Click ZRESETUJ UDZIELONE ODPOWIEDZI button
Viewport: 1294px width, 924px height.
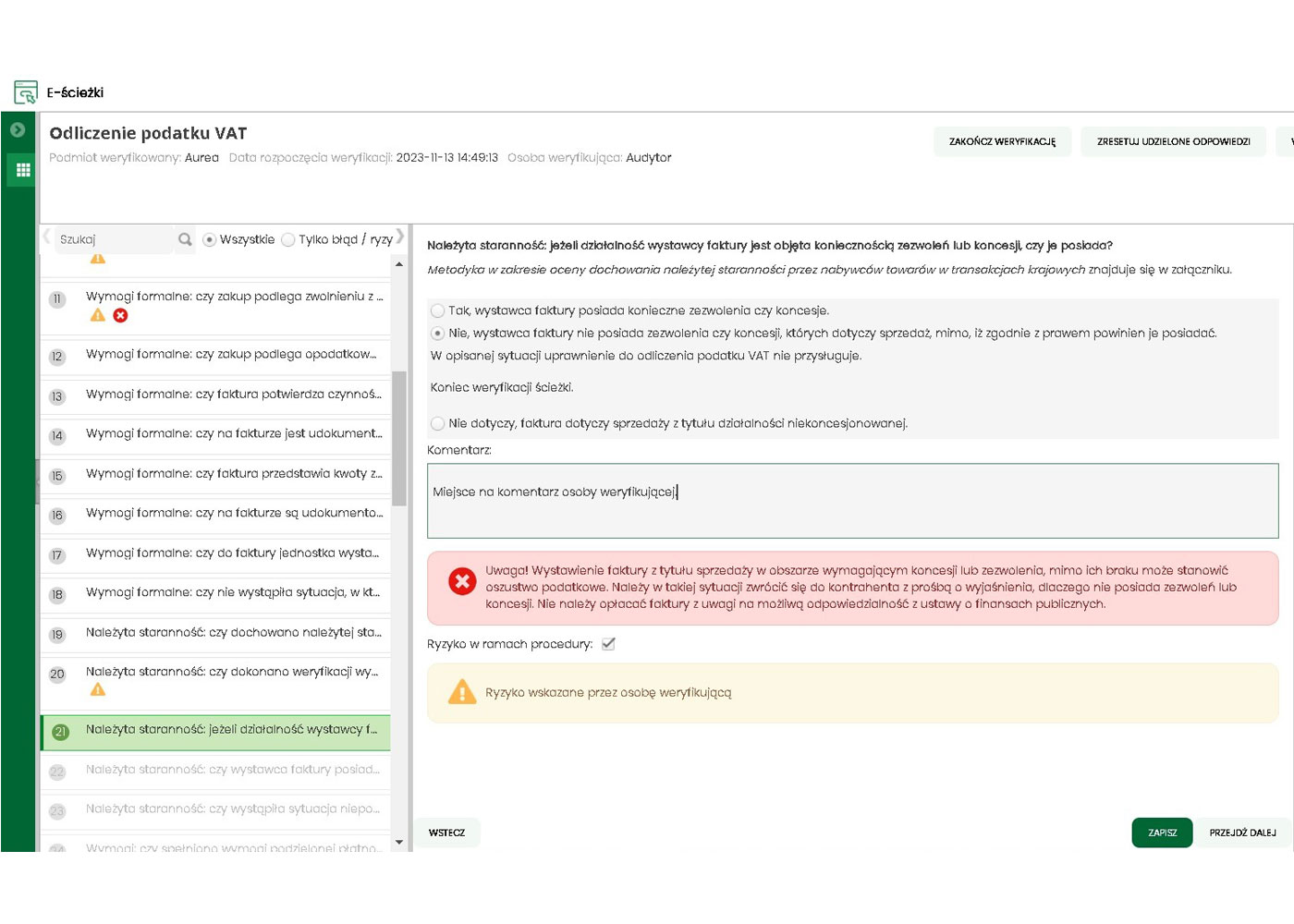[1174, 141]
